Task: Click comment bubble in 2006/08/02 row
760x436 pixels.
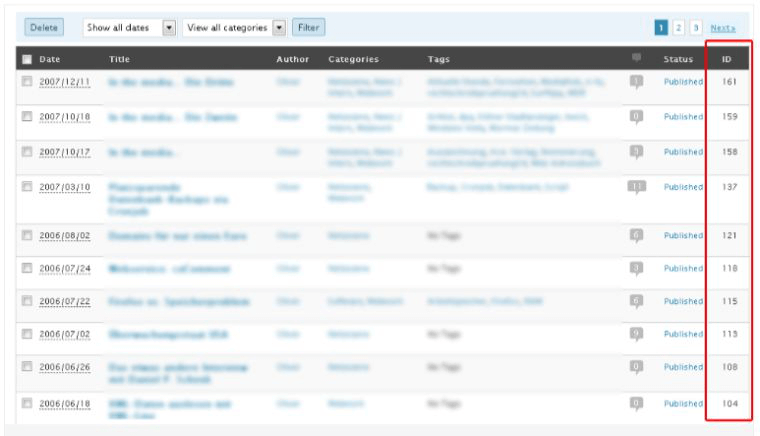Action: click(636, 236)
